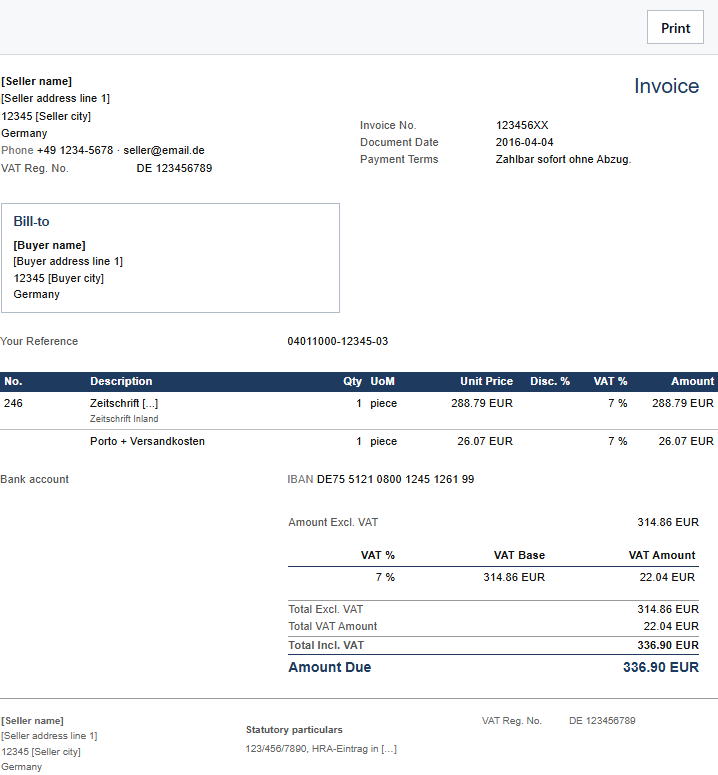The width and height of the screenshot is (718, 775).
Task: Select item number 246
Action: point(13,403)
